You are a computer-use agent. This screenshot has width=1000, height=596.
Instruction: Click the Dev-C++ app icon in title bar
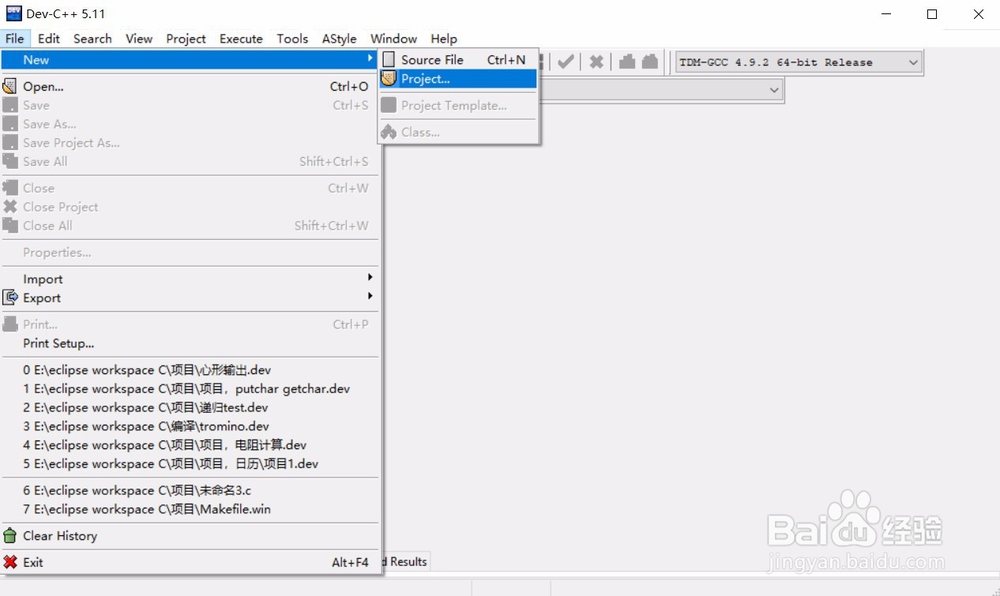(x=13, y=13)
